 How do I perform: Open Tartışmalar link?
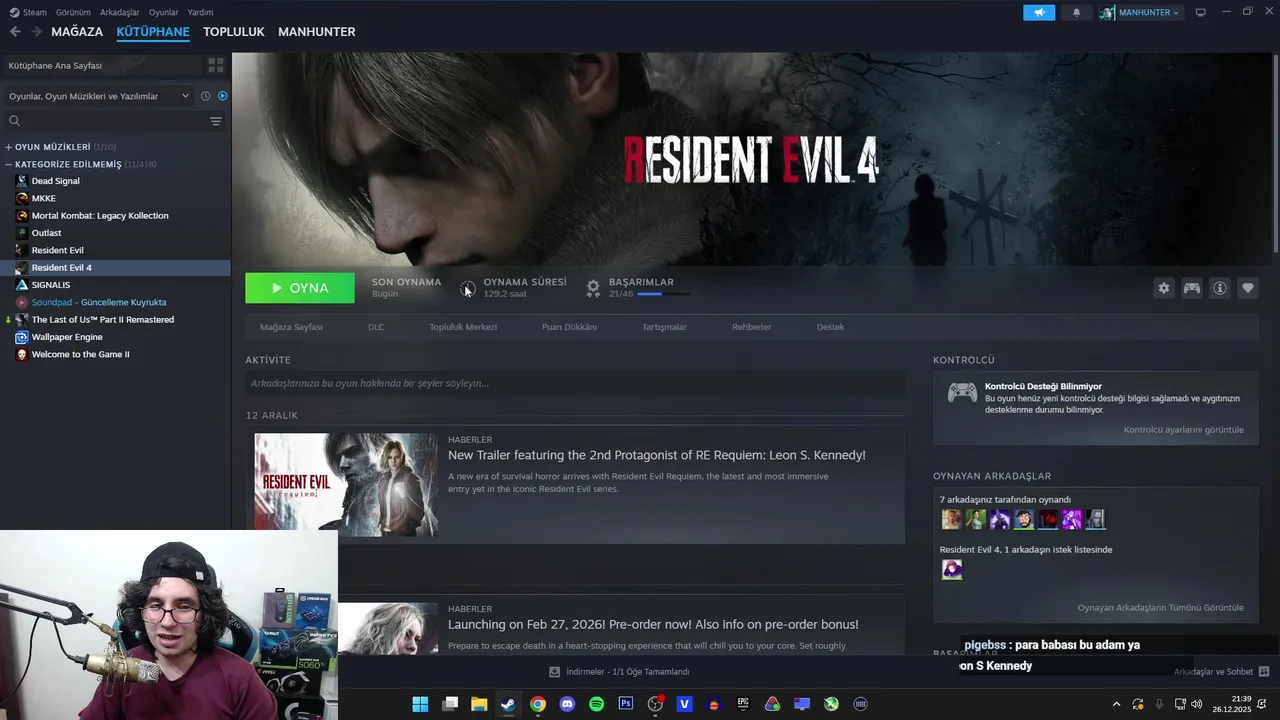point(664,327)
